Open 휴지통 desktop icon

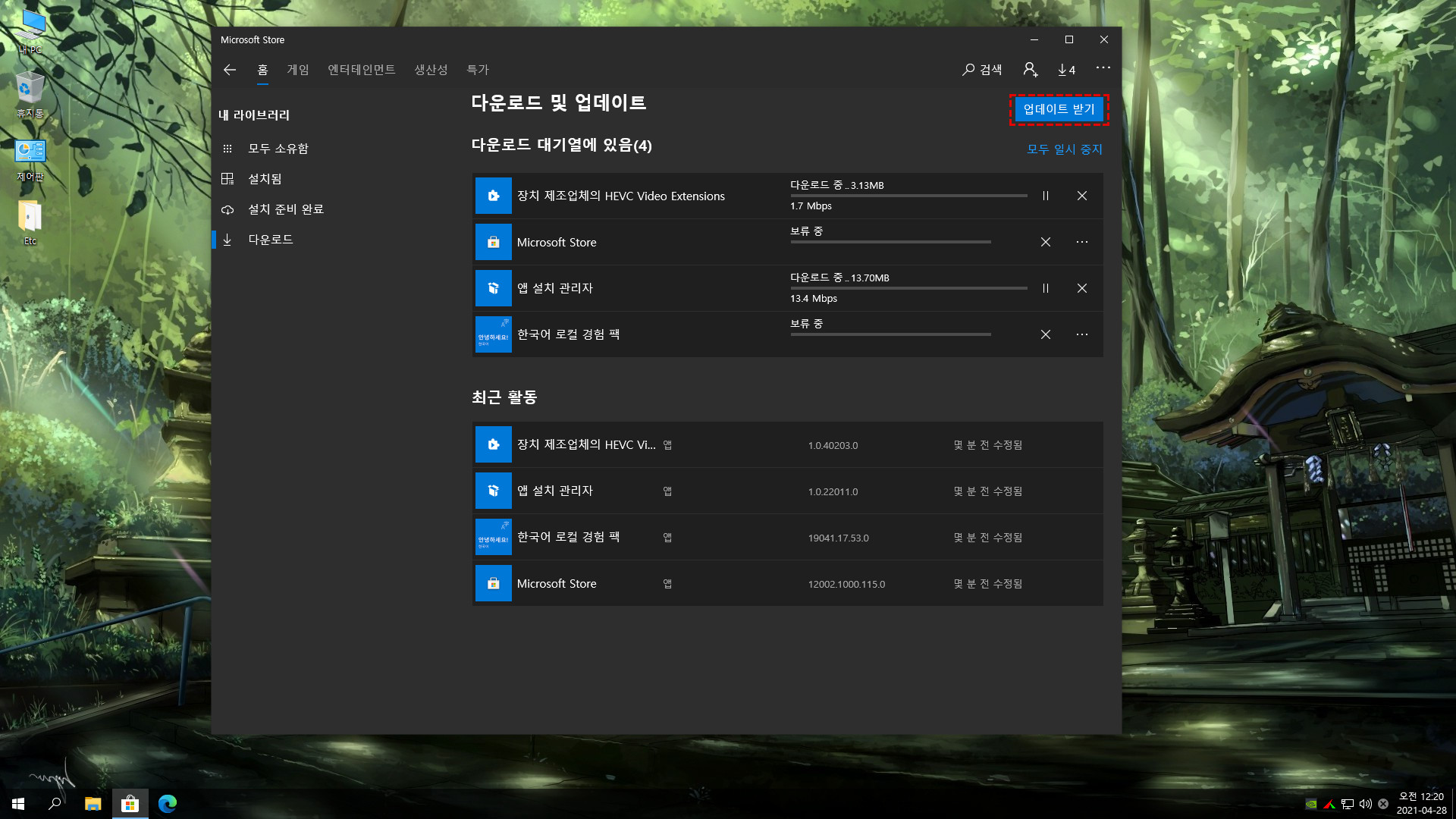coord(30,96)
